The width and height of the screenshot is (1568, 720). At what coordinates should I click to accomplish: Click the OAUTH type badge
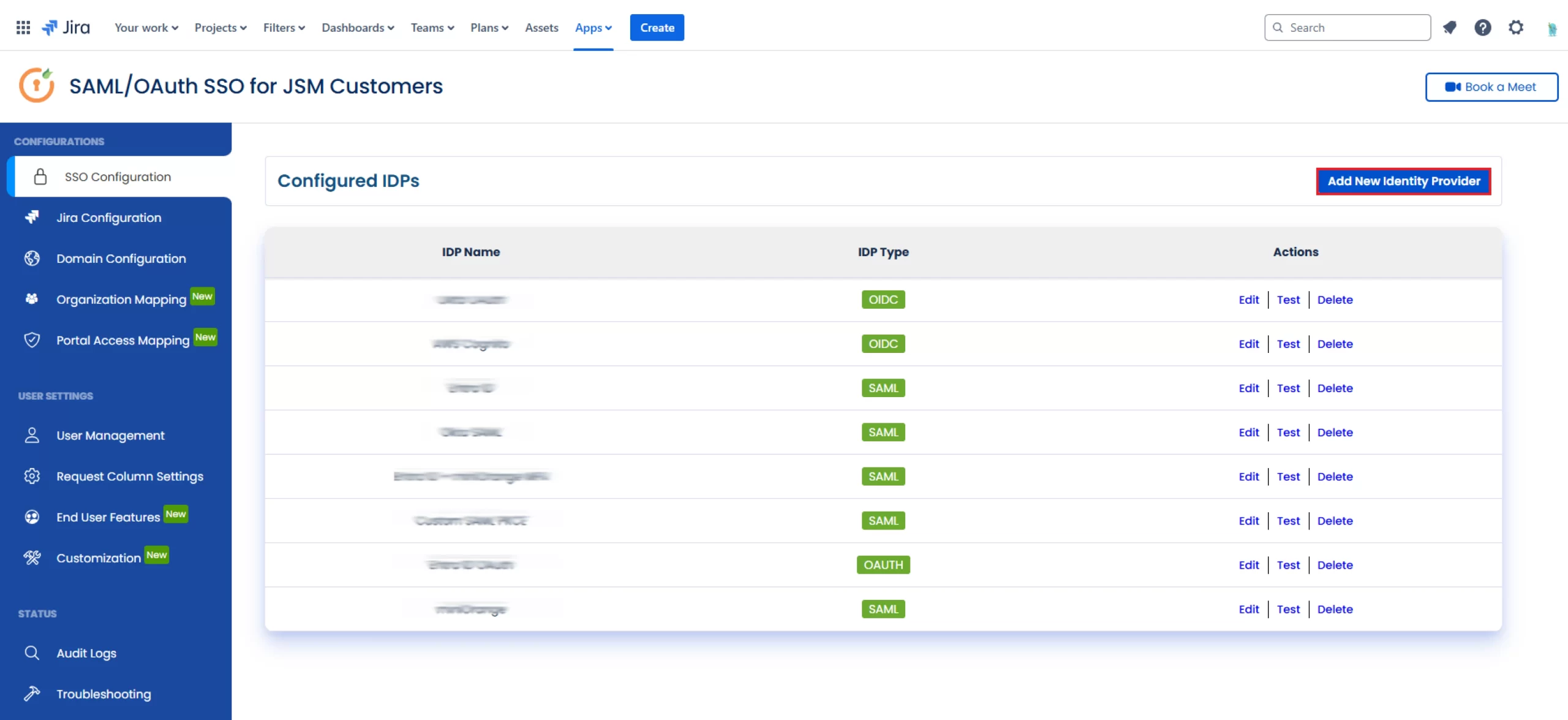(883, 565)
